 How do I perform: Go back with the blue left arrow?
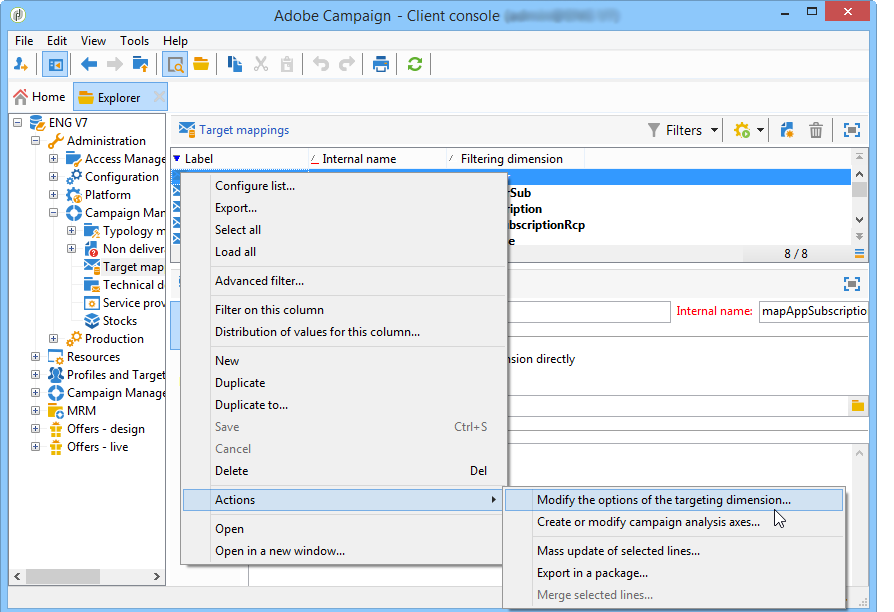[88, 64]
